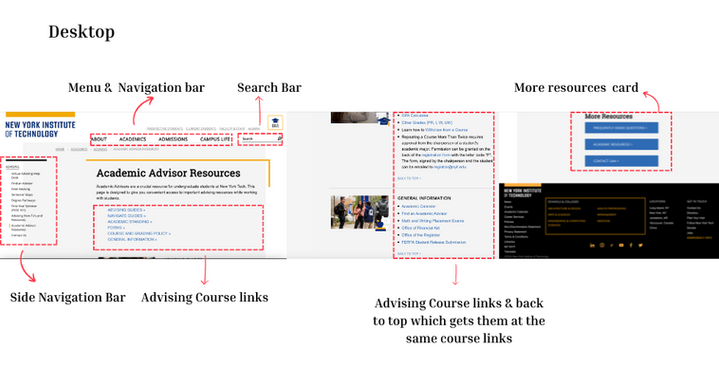Jump to Advising Guides section
Screen dimensions: 719x367
(126, 210)
